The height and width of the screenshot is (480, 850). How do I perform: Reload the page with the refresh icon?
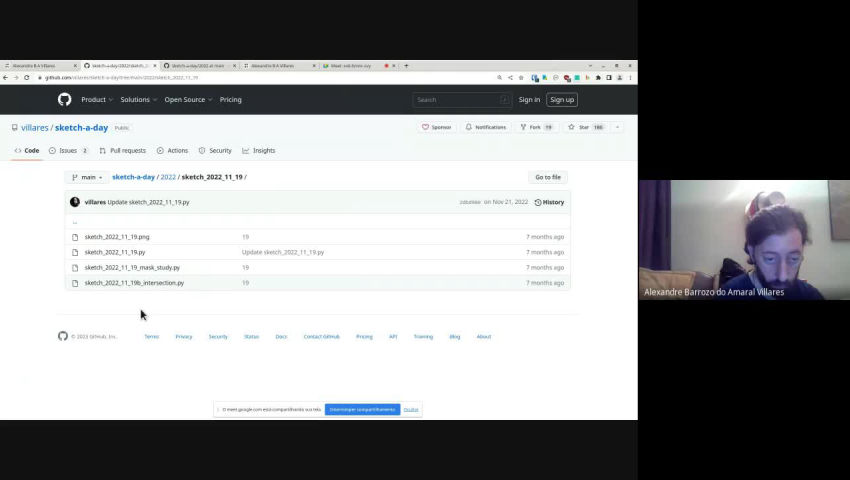coord(26,78)
